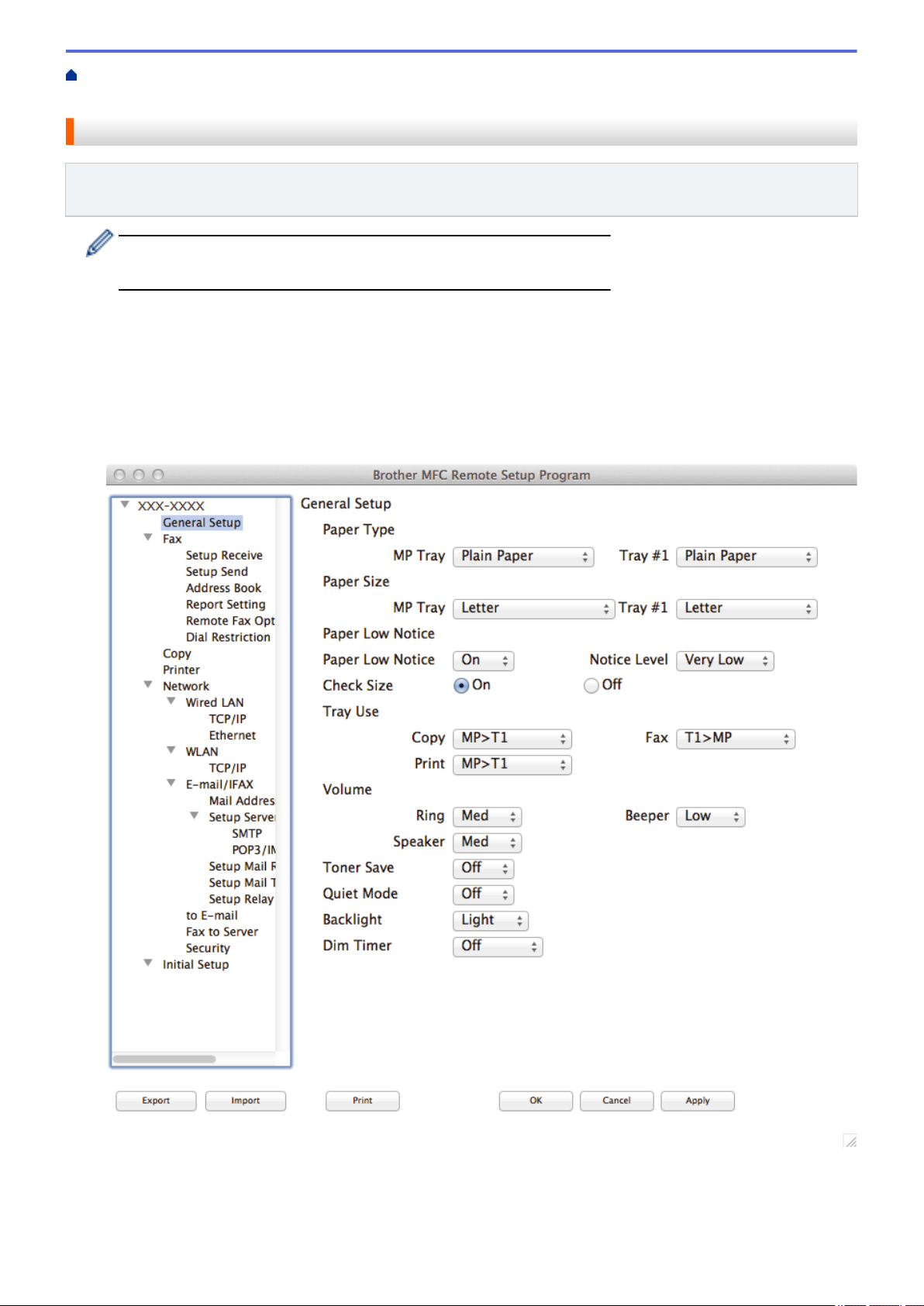Click the Import button
The image size is (924, 1306).
[246, 1101]
